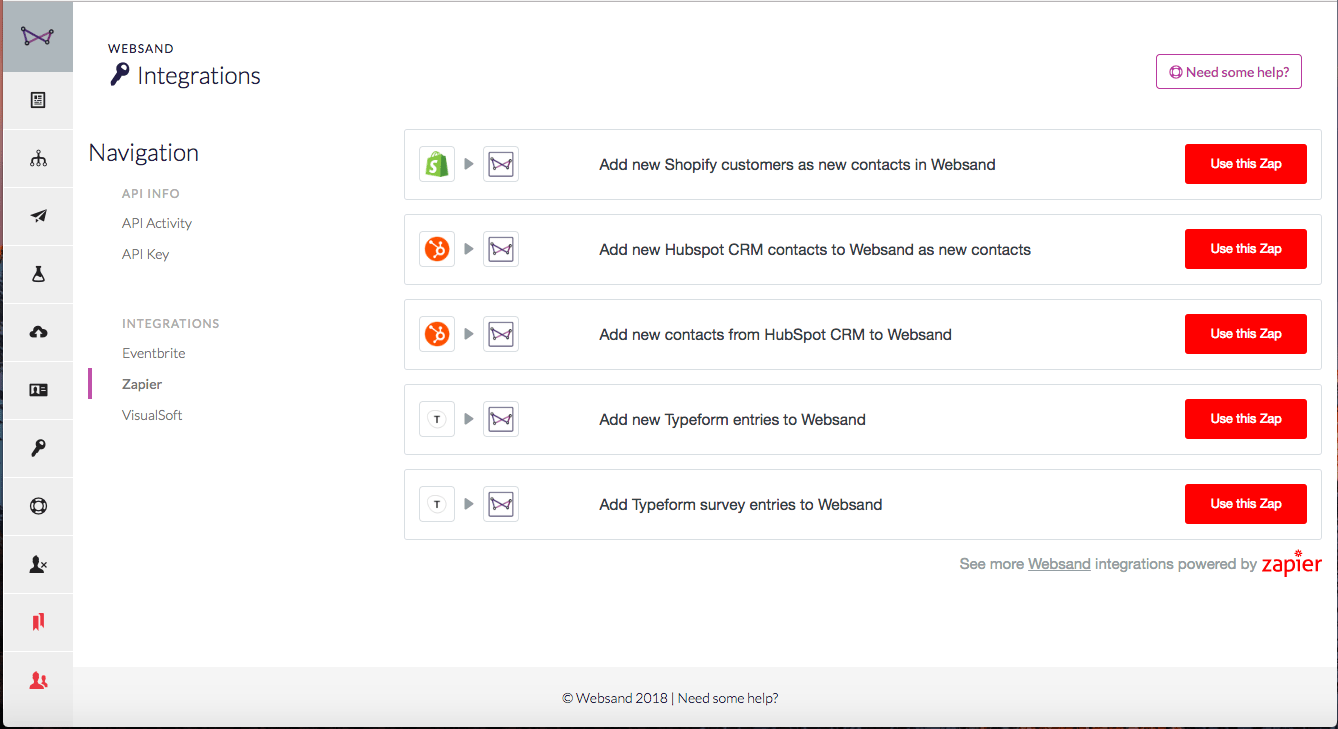
Task: Select Zapier in navigation
Action: tap(142, 384)
